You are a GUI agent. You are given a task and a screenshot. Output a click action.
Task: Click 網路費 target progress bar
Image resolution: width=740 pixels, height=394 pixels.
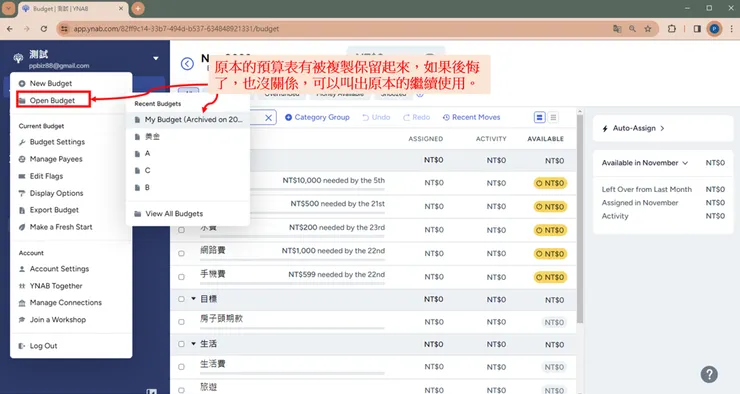(293, 260)
